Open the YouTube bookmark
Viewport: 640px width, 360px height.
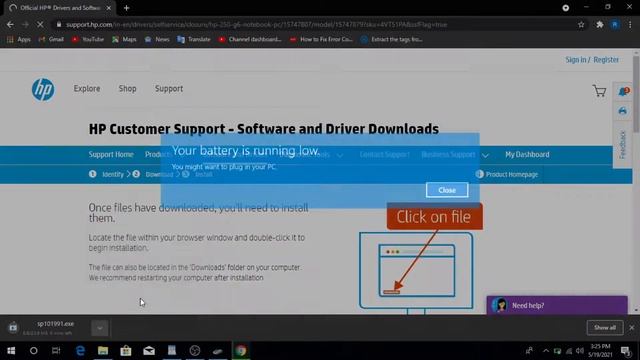click(88, 39)
